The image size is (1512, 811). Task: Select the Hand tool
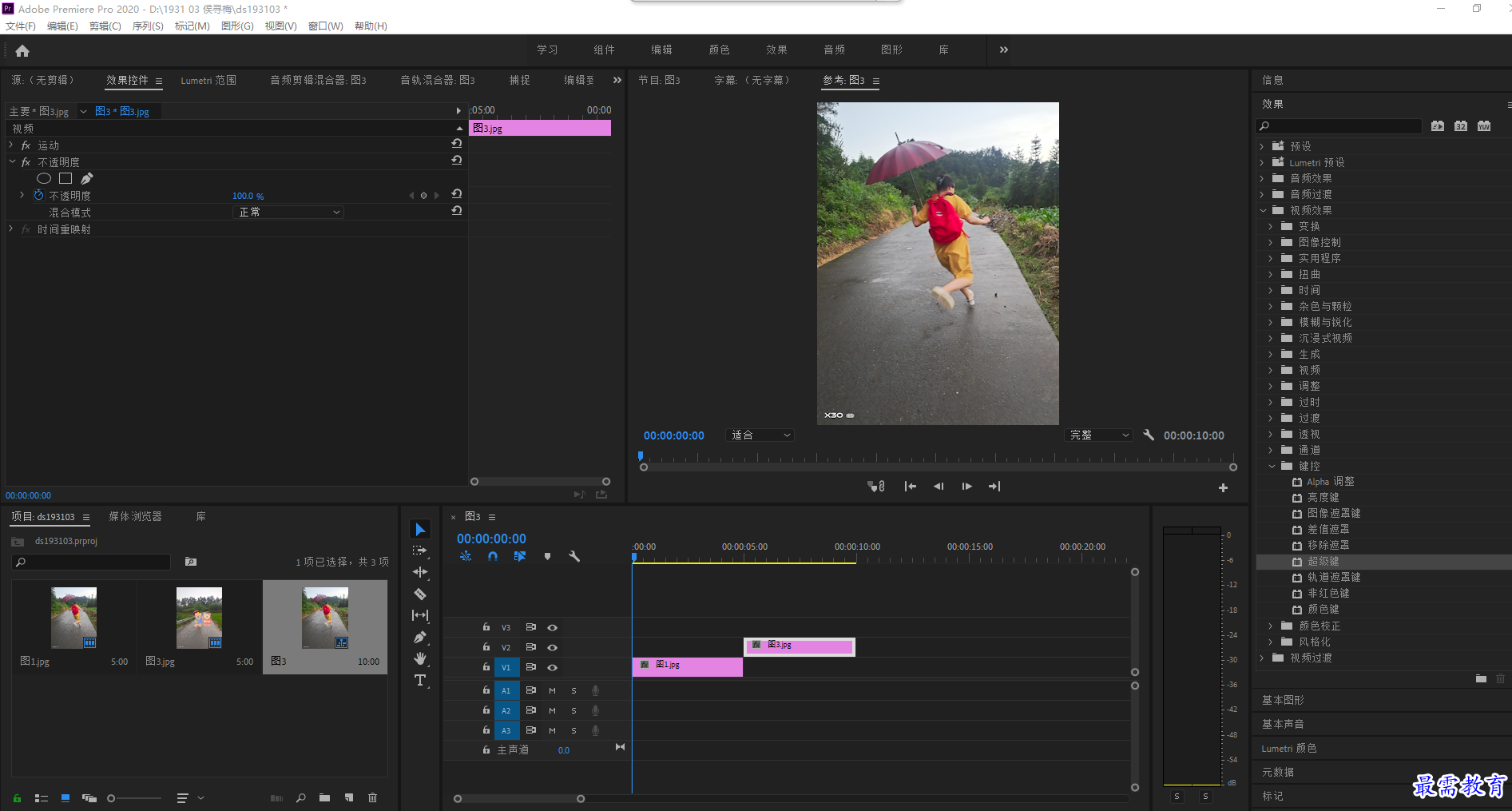(x=420, y=658)
